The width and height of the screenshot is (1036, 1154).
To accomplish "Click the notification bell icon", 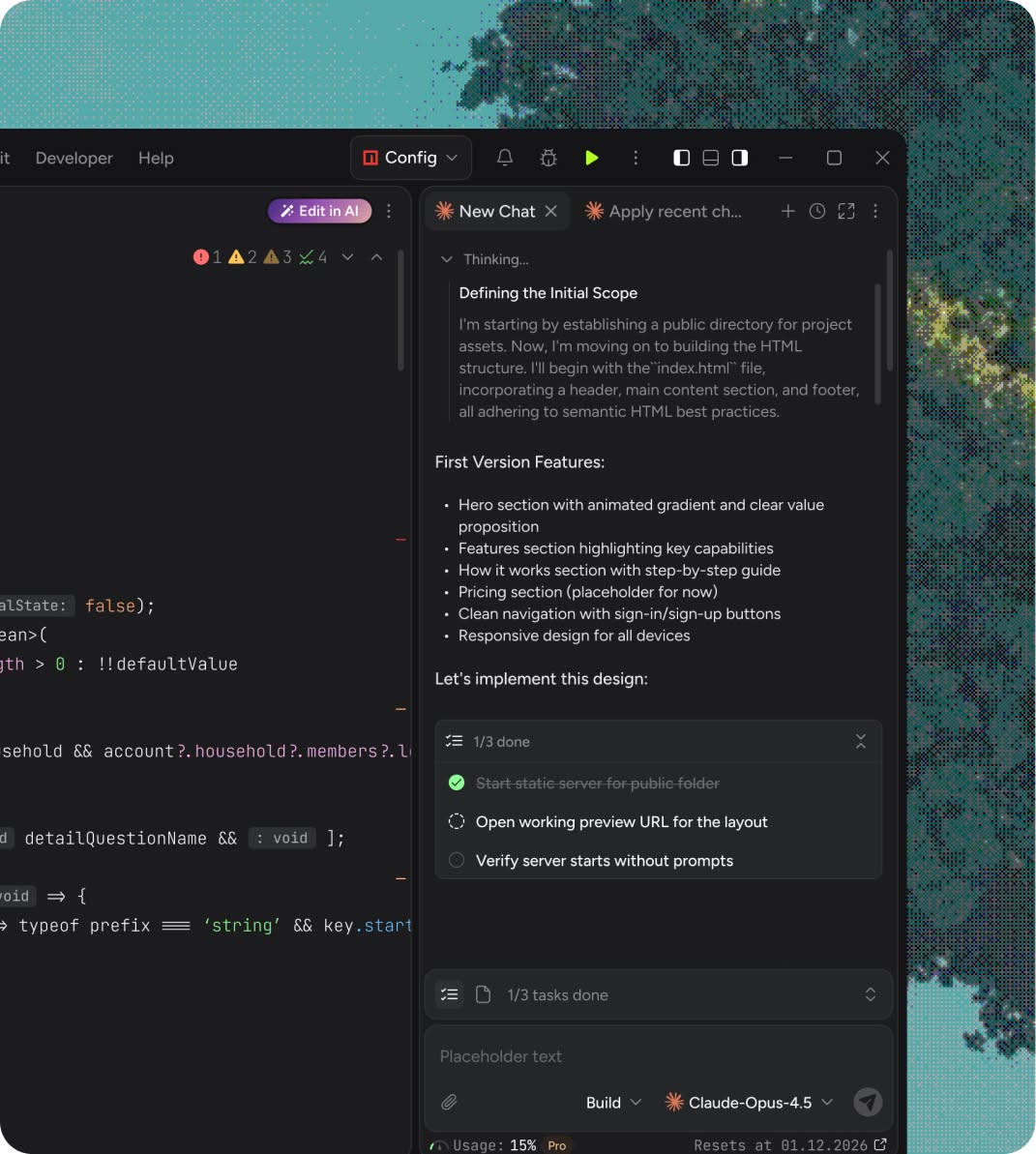I will [x=504, y=158].
